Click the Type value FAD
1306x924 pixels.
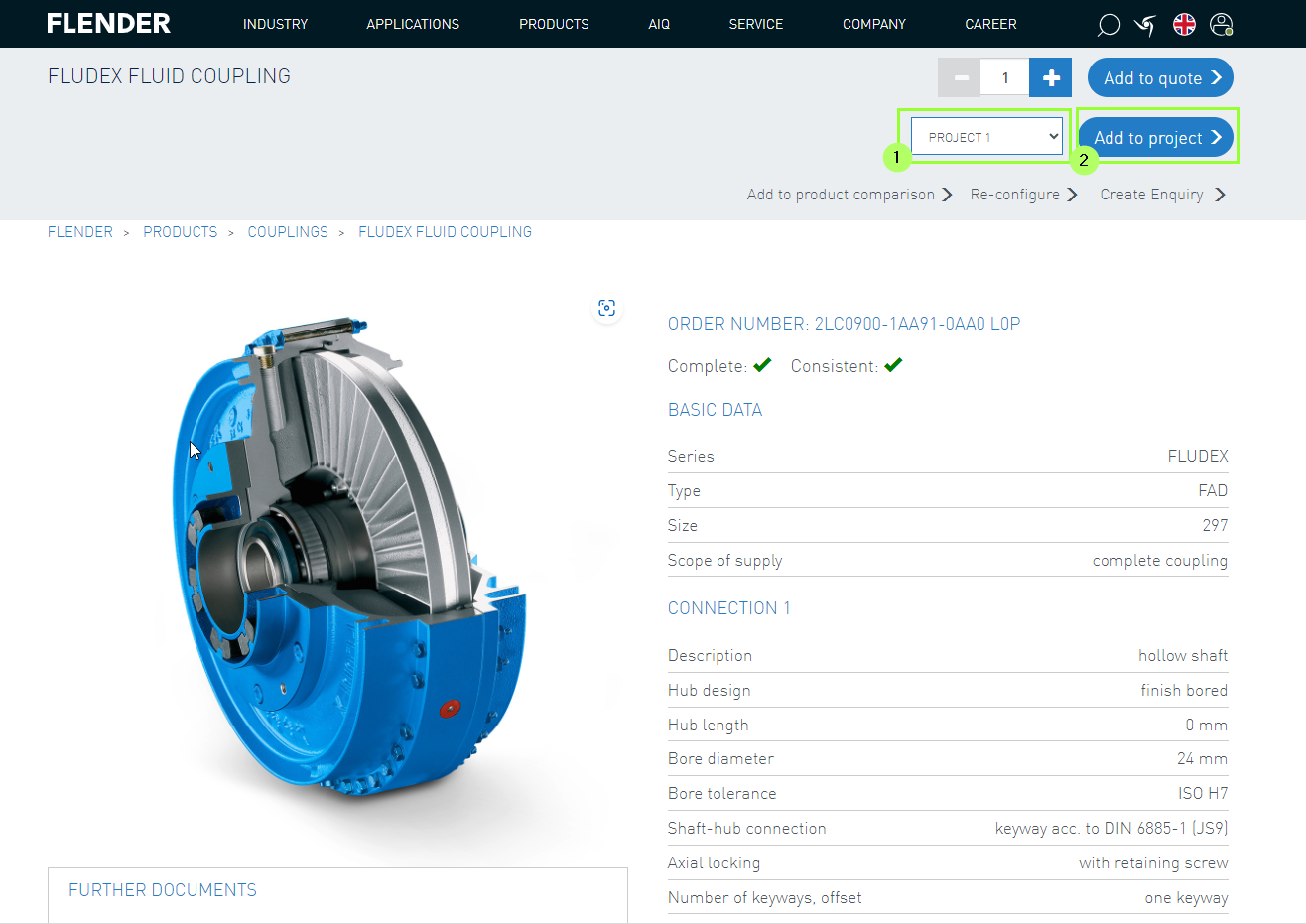1213,491
